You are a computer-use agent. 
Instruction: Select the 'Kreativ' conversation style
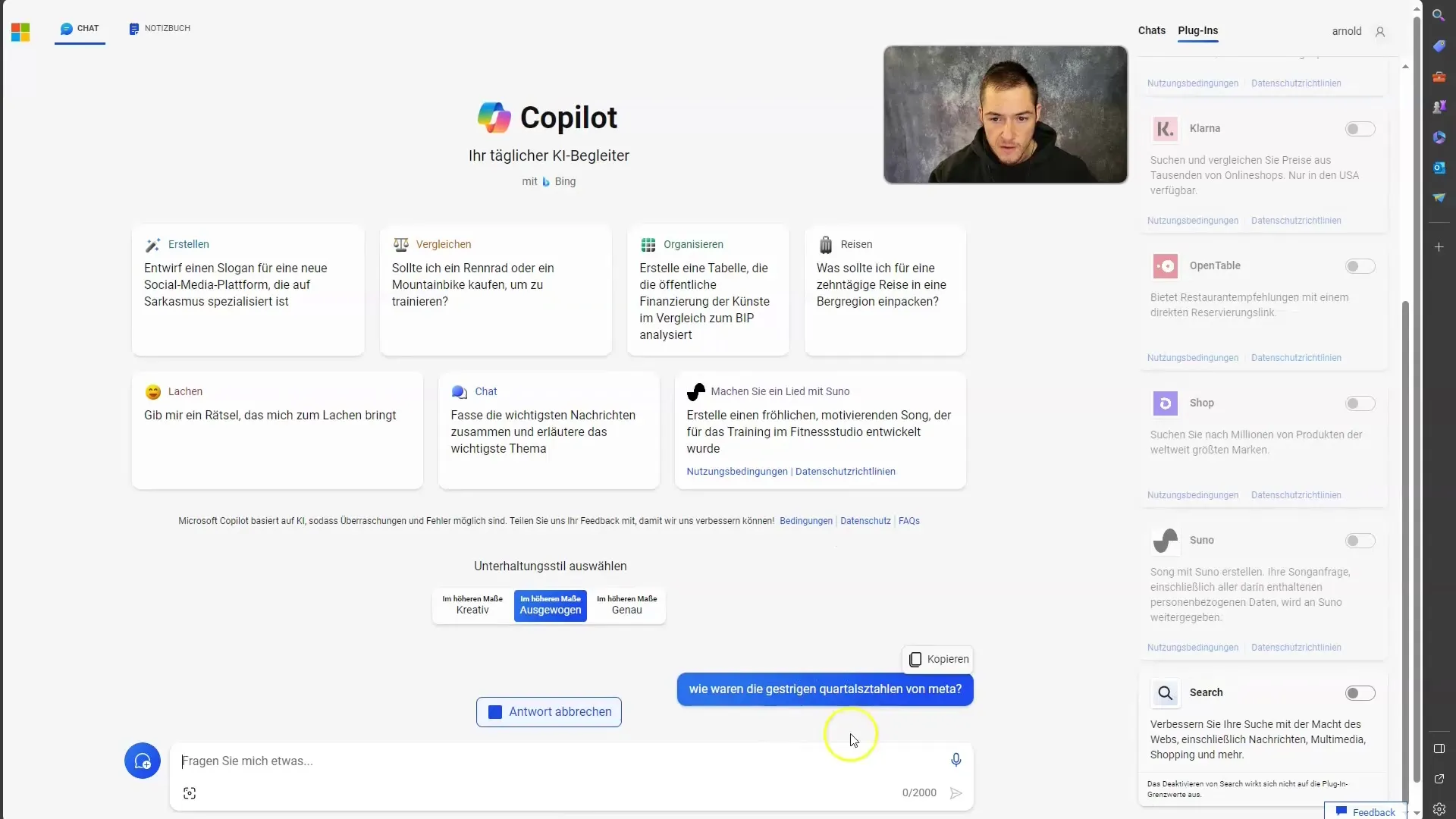tap(472, 605)
